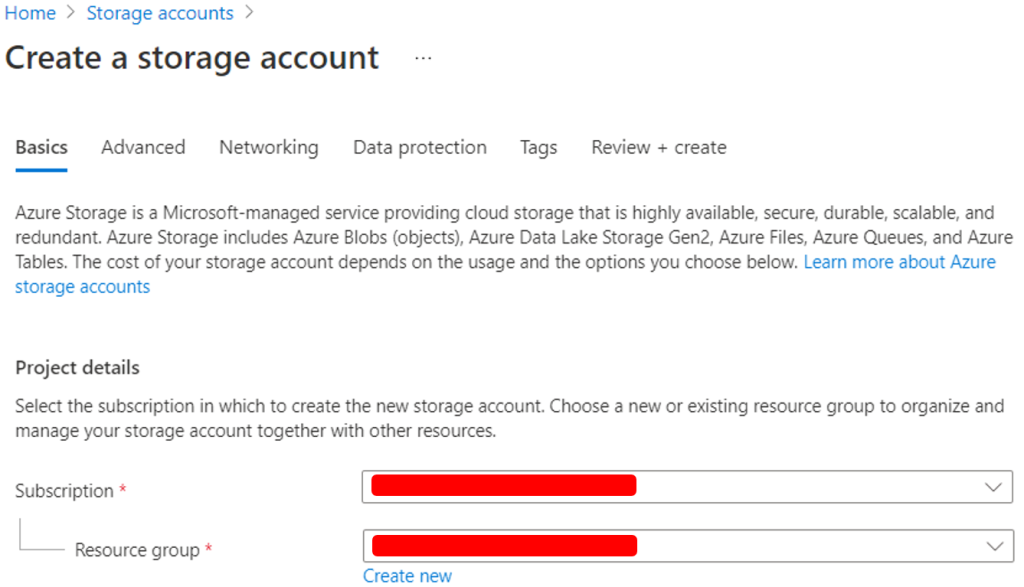Screen dimensions: 1024x587
Task: Click the Project details heading
Action: 77,368
